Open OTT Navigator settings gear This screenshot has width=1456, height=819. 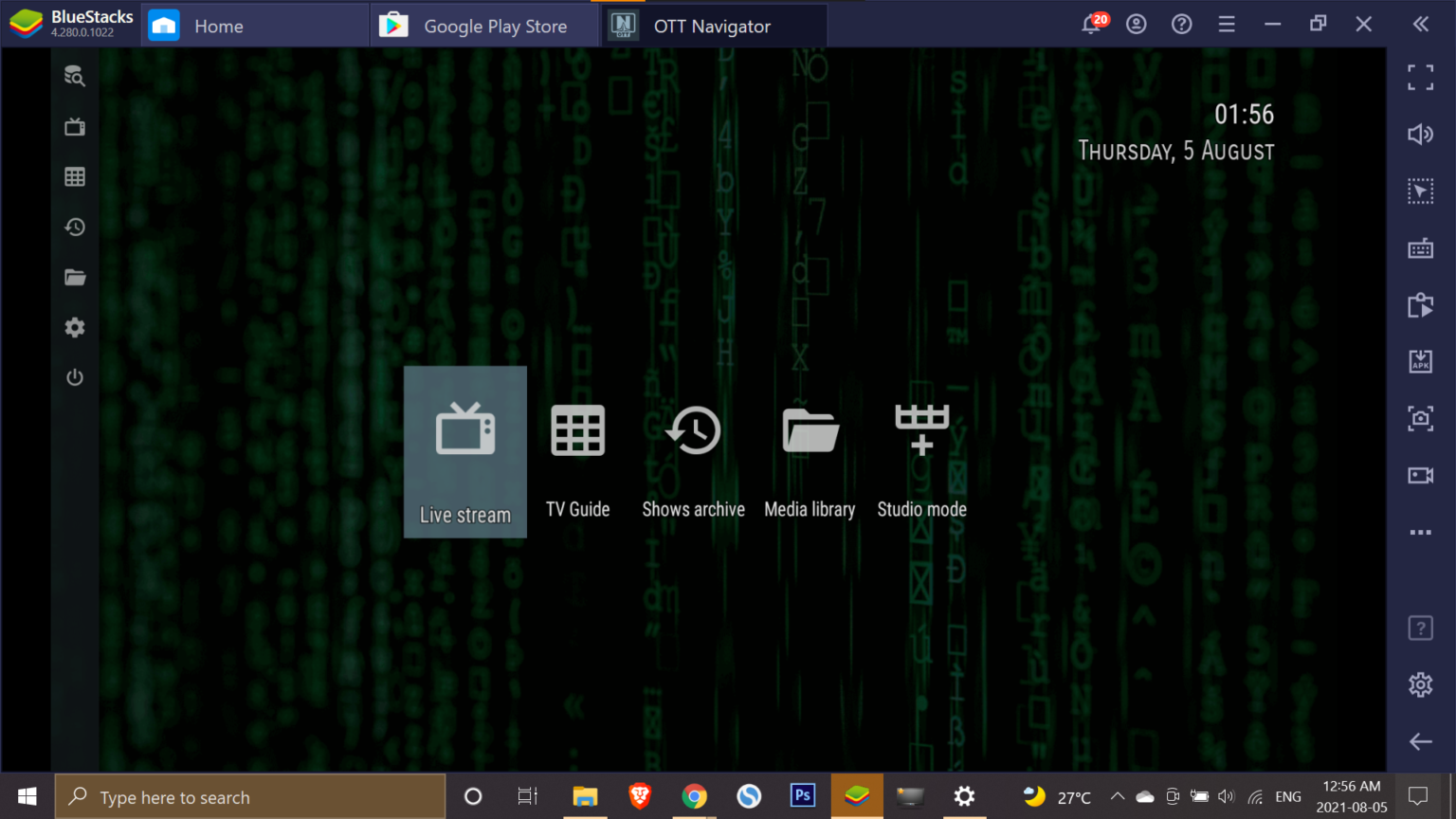coord(75,327)
